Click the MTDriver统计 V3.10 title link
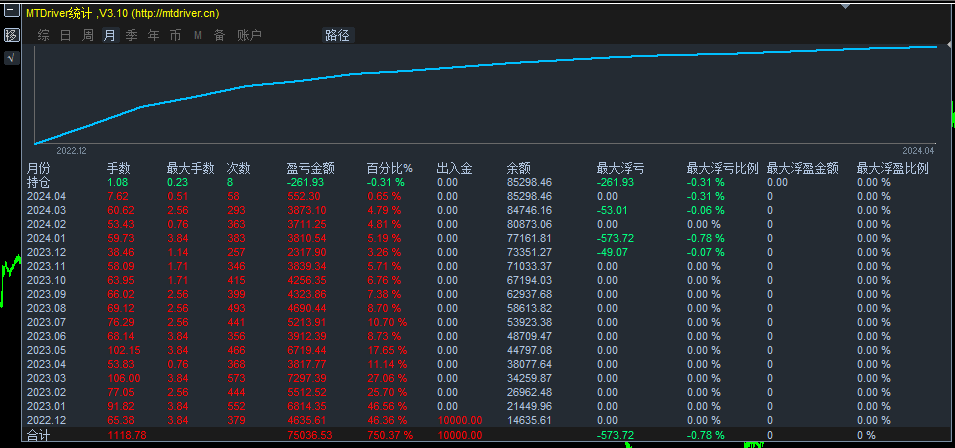The height and width of the screenshot is (448, 955). click(x=122, y=13)
